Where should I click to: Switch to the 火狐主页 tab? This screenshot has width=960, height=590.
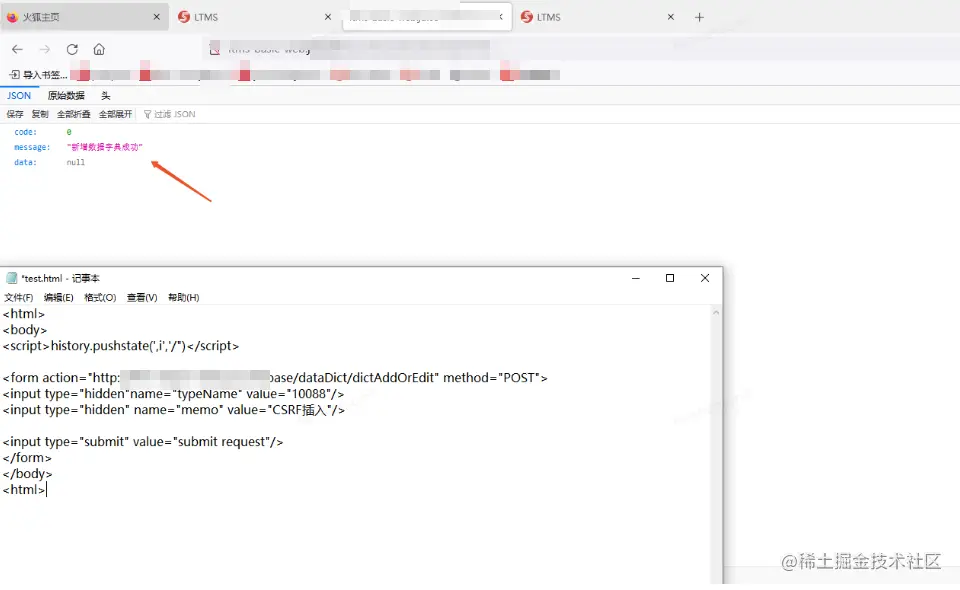pos(84,17)
